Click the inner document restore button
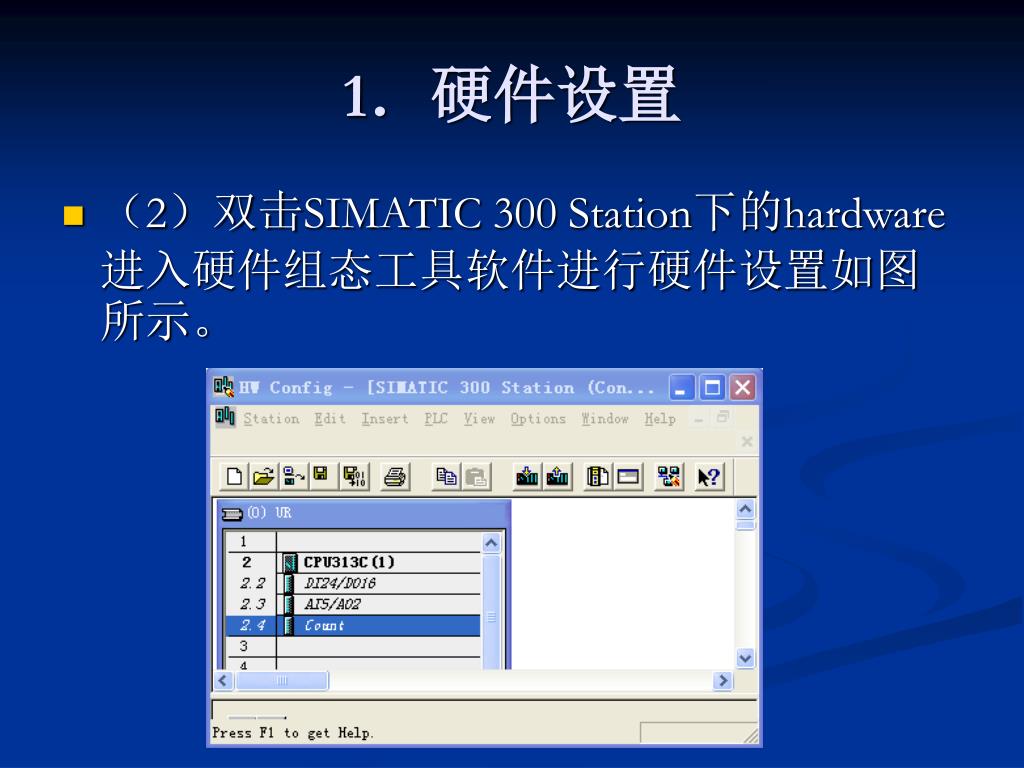This screenshot has height=768, width=1024. pos(722,417)
